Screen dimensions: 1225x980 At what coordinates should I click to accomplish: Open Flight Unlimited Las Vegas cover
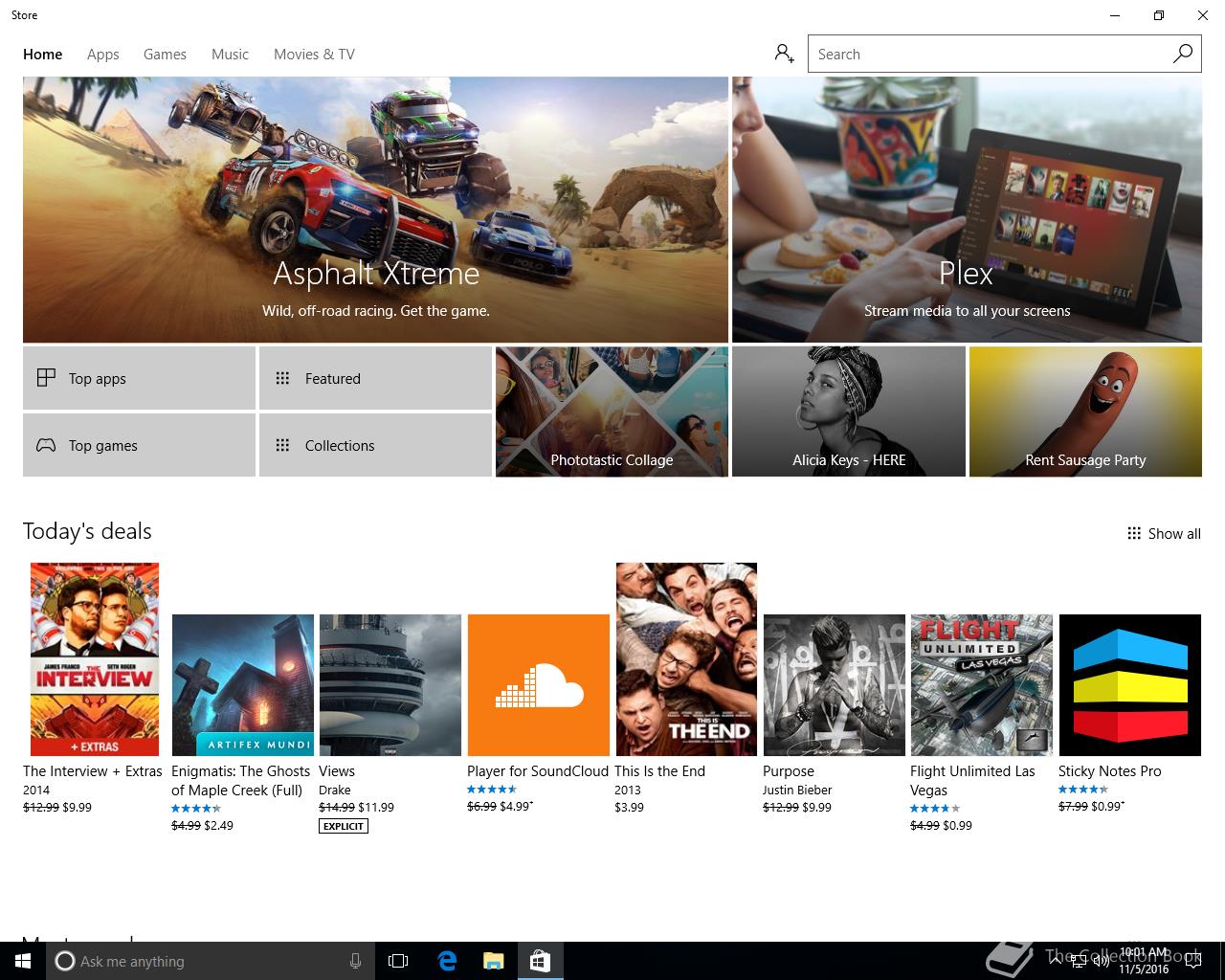[982, 685]
